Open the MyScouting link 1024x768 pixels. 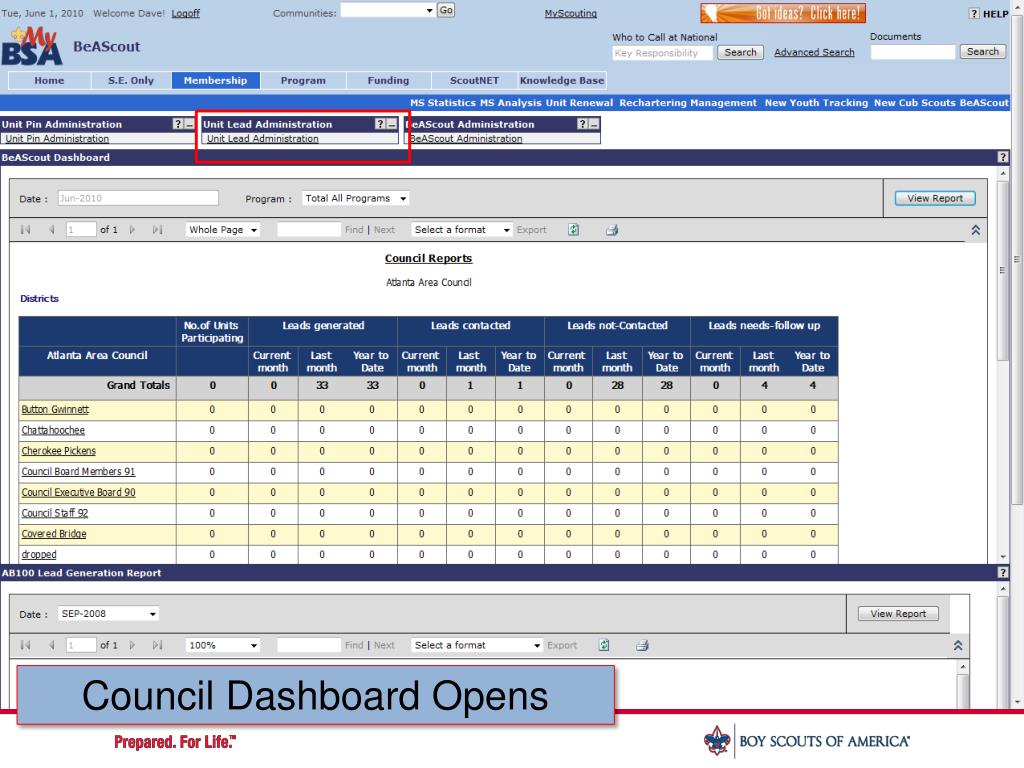(x=571, y=14)
